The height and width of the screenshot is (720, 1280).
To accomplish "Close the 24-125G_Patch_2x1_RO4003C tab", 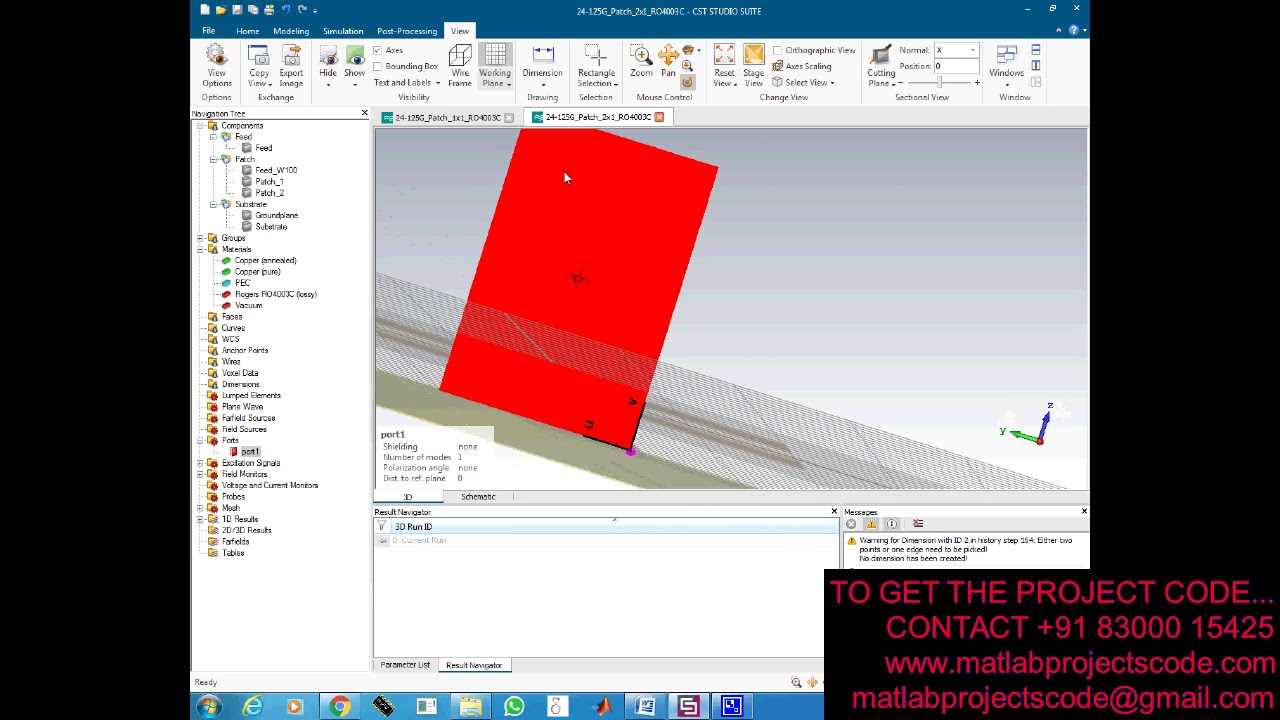I will pyautogui.click(x=659, y=117).
